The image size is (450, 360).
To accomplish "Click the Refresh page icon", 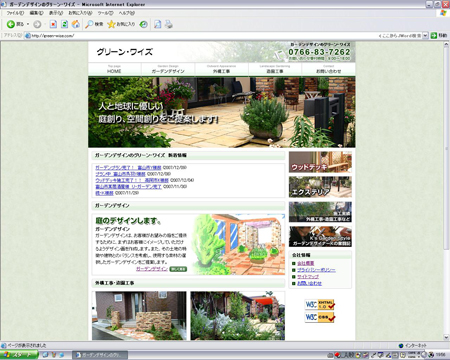I will pos(65,24).
